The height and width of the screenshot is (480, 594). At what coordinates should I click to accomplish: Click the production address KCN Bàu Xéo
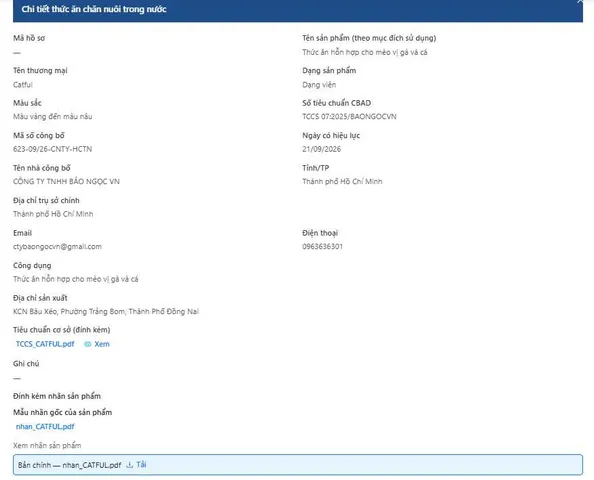point(106,311)
